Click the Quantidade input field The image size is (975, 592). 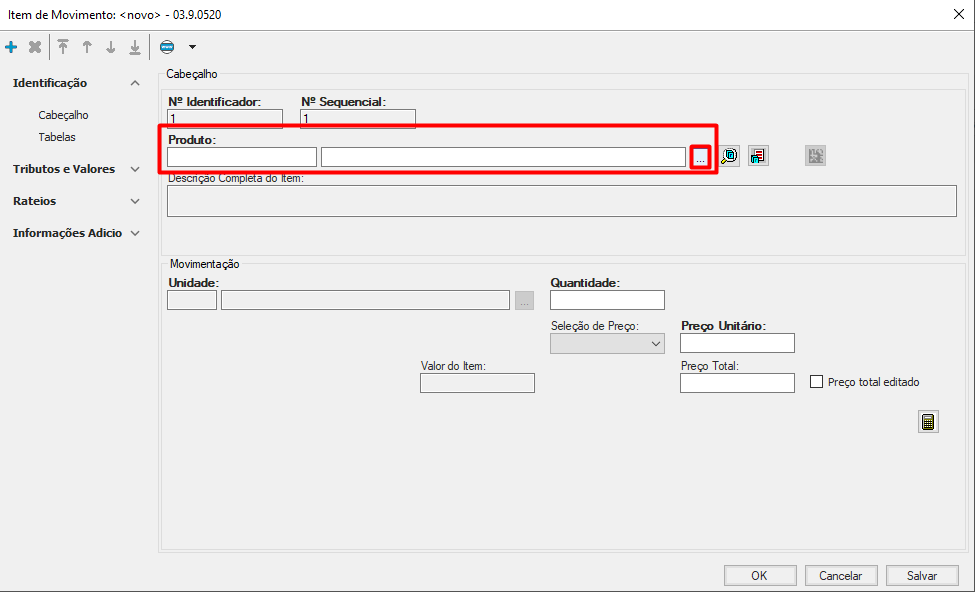coord(607,300)
